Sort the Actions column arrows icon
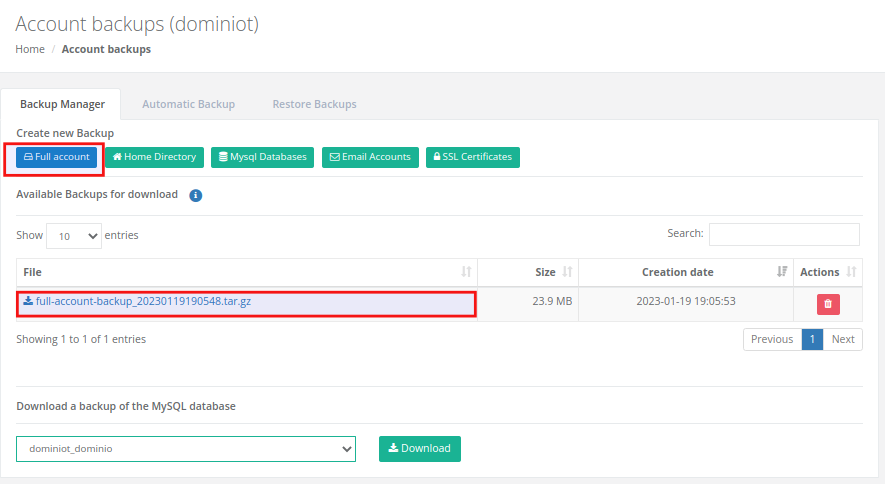 point(851,272)
